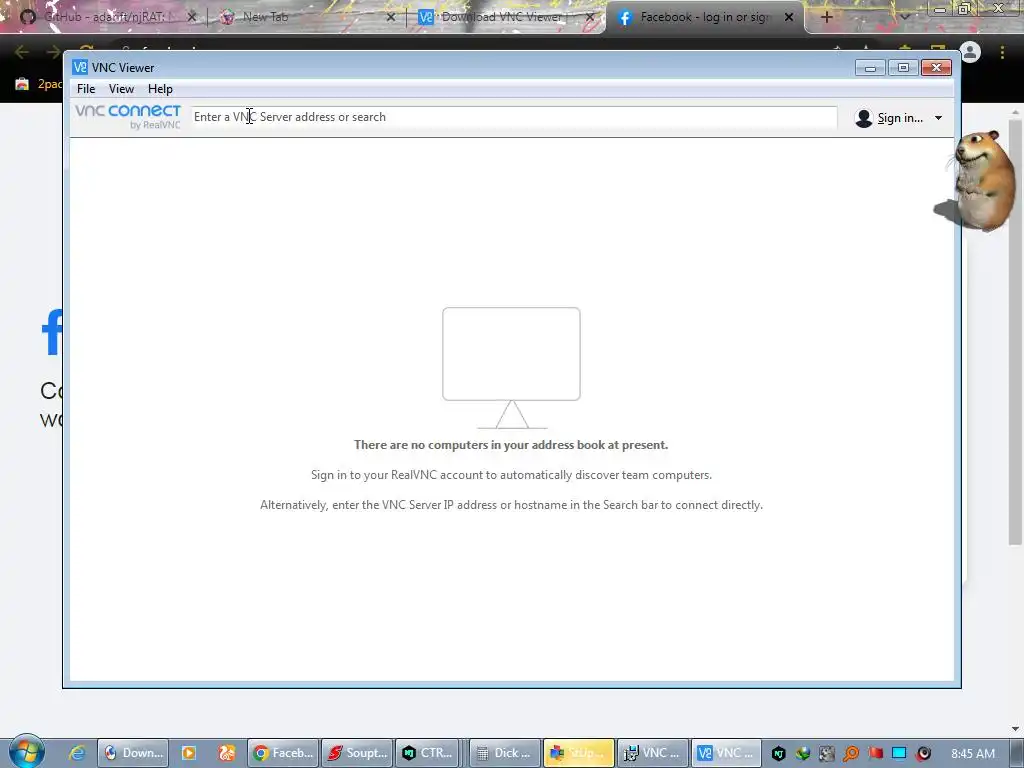Switch to the Dick... taskbar button
The height and width of the screenshot is (768, 1024).
(x=504, y=753)
